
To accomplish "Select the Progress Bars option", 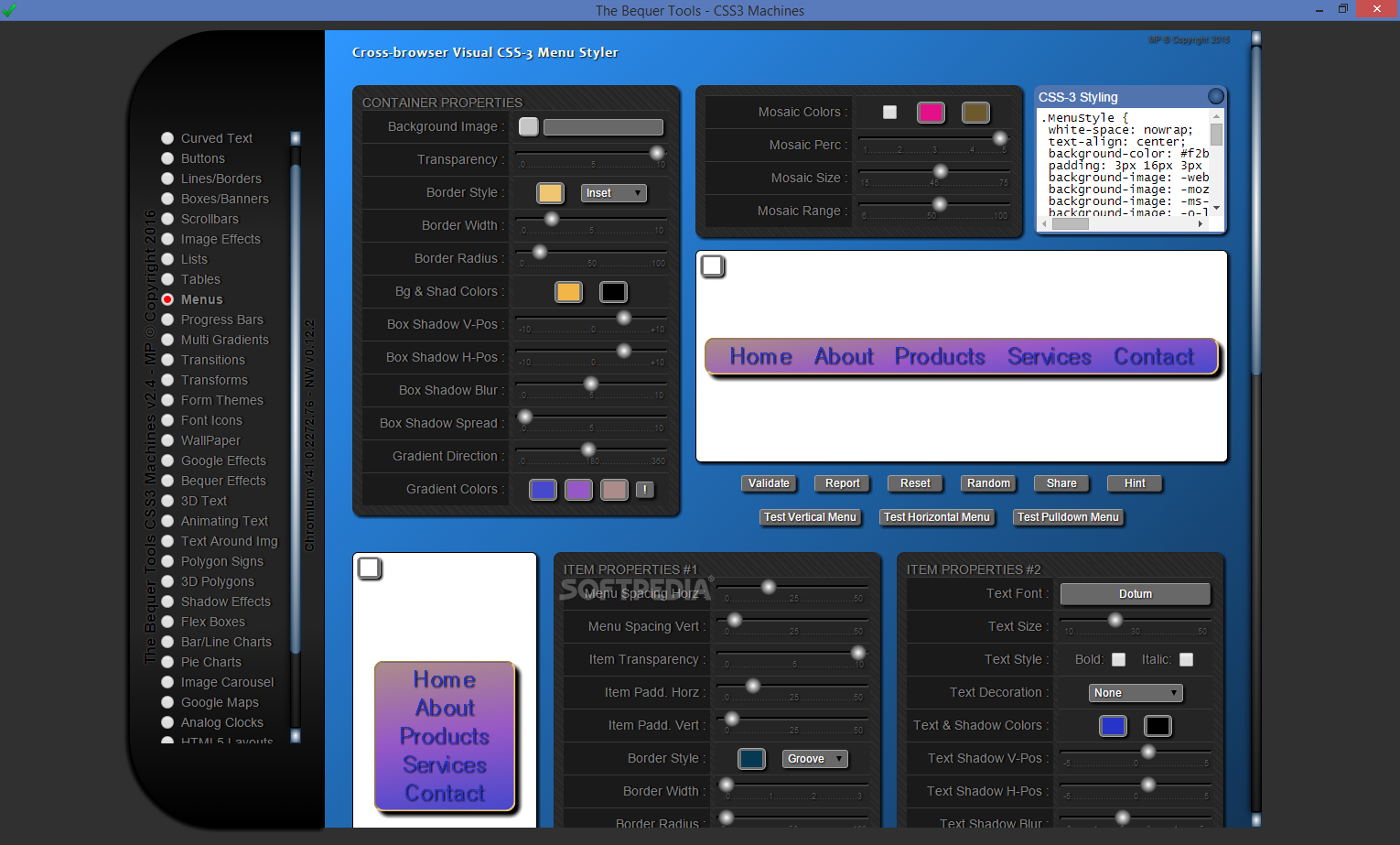I will (x=167, y=320).
